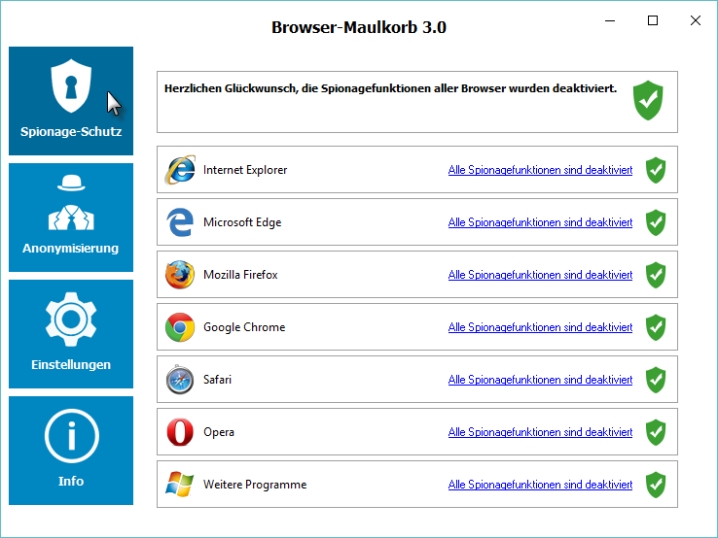
Task: Show the Info page
Action: [71, 450]
